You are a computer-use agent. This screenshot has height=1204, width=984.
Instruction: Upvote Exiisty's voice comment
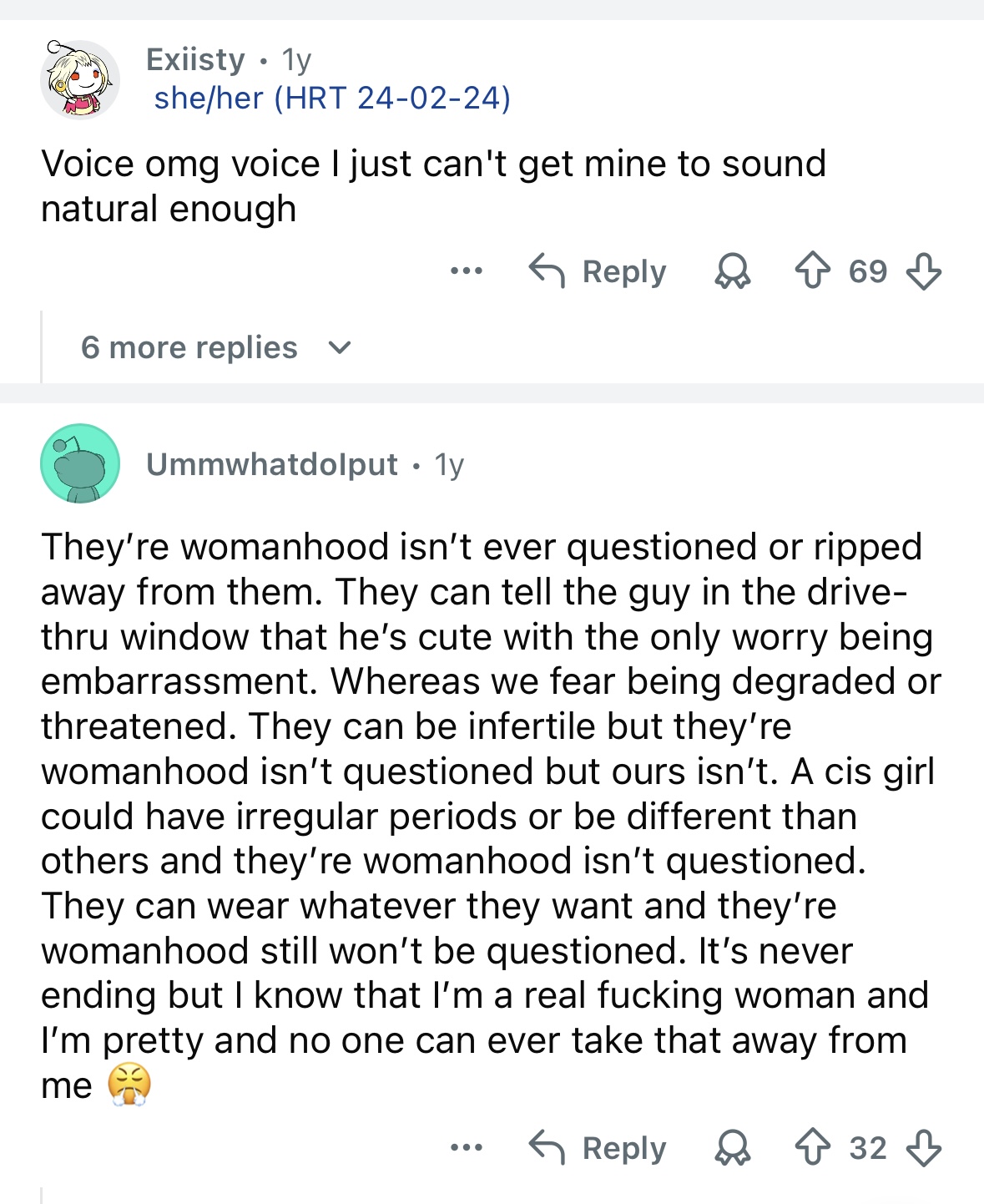click(x=812, y=271)
